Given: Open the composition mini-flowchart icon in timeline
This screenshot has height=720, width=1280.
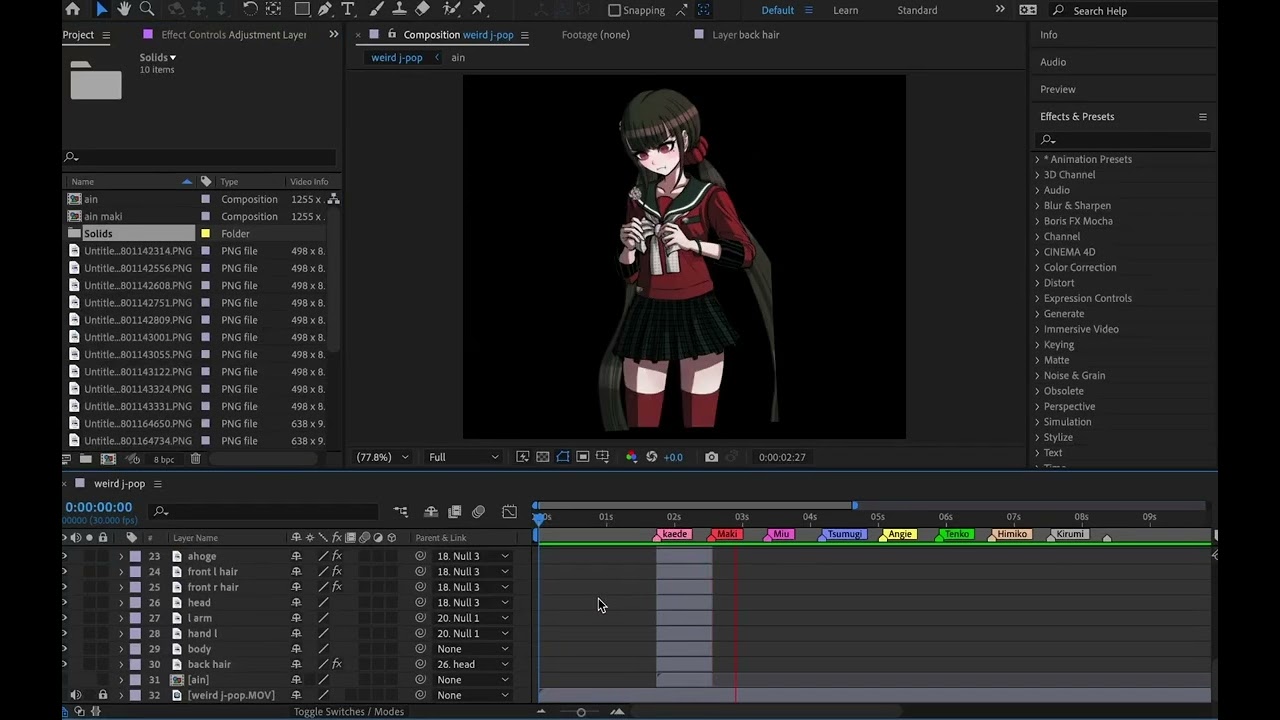Looking at the screenshot, I should [x=401, y=512].
